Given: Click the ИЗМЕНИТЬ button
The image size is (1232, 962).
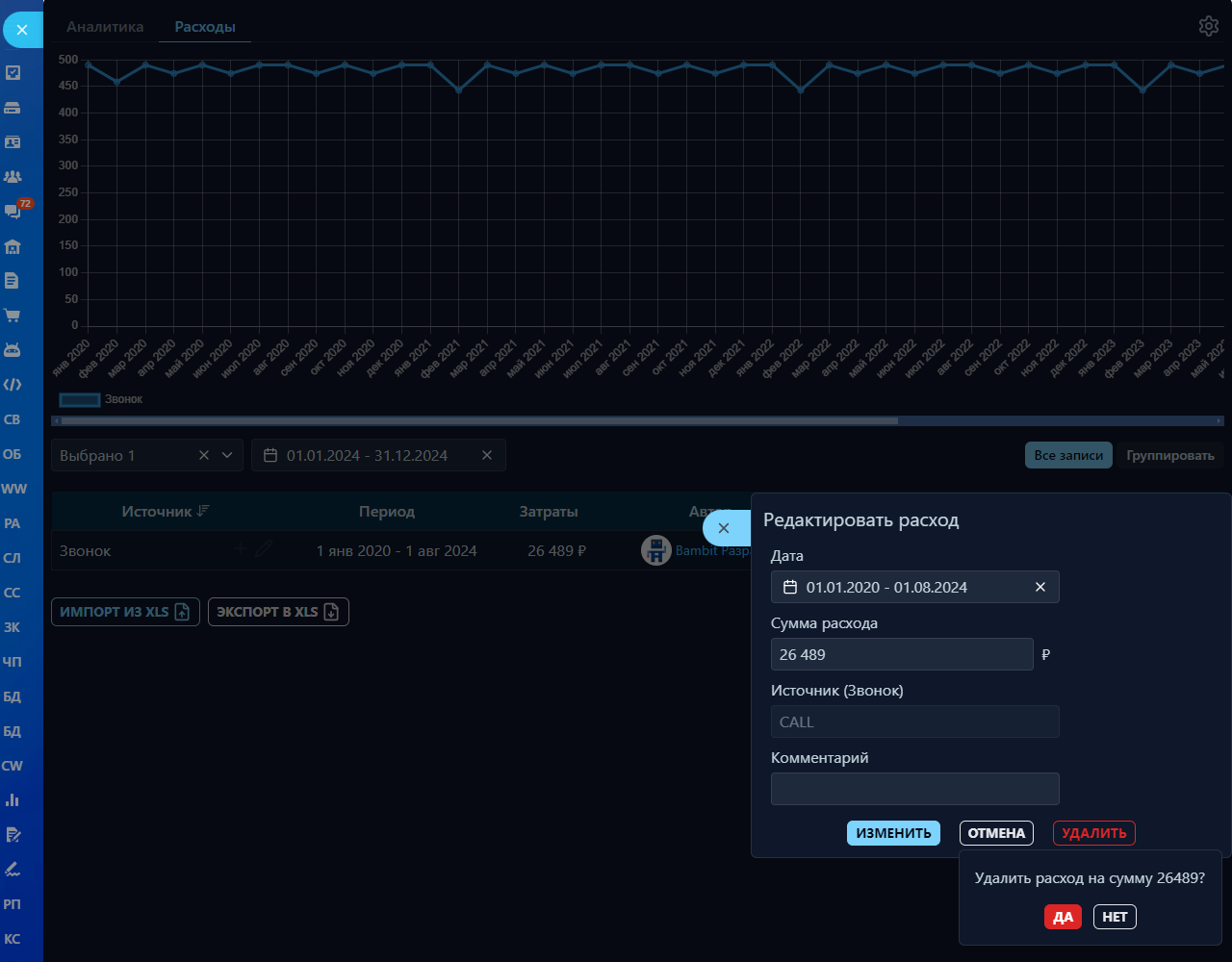Looking at the screenshot, I should click(893, 833).
